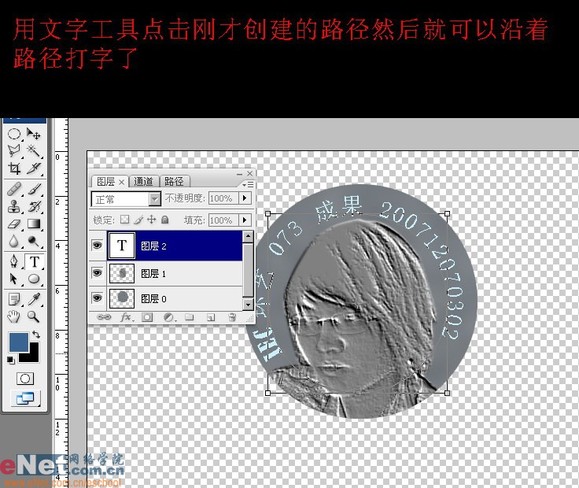Toggle lock all padlock icon
579x488 pixels.
click(165, 220)
